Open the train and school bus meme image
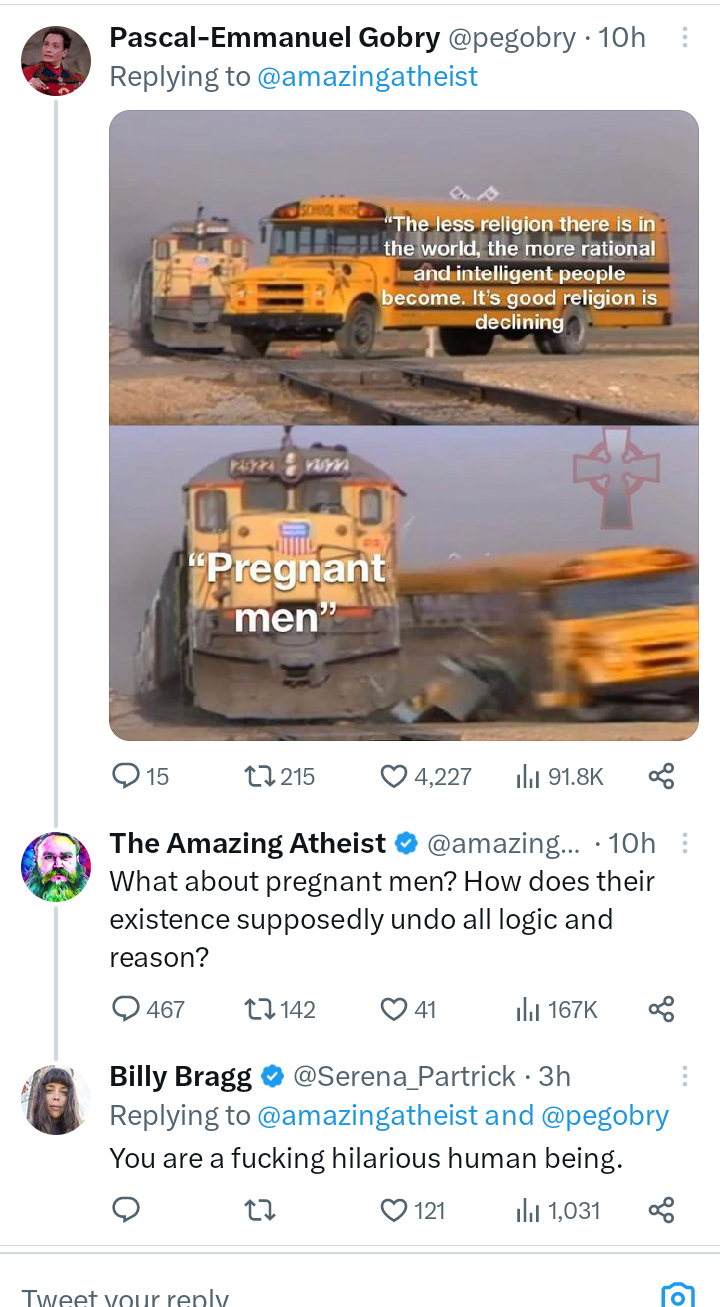The width and height of the screenshot is (720, 1307). (404, 425)
